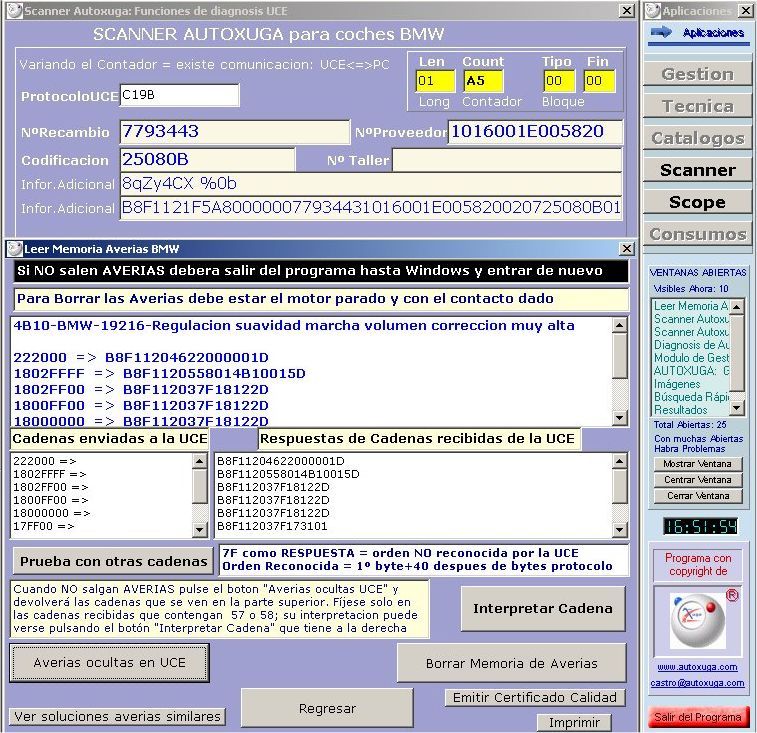Viewport: 757px width, 733px height.
Task: Click down arrow of Ventanas Abiertas list
Action: [x=736, y=408]
